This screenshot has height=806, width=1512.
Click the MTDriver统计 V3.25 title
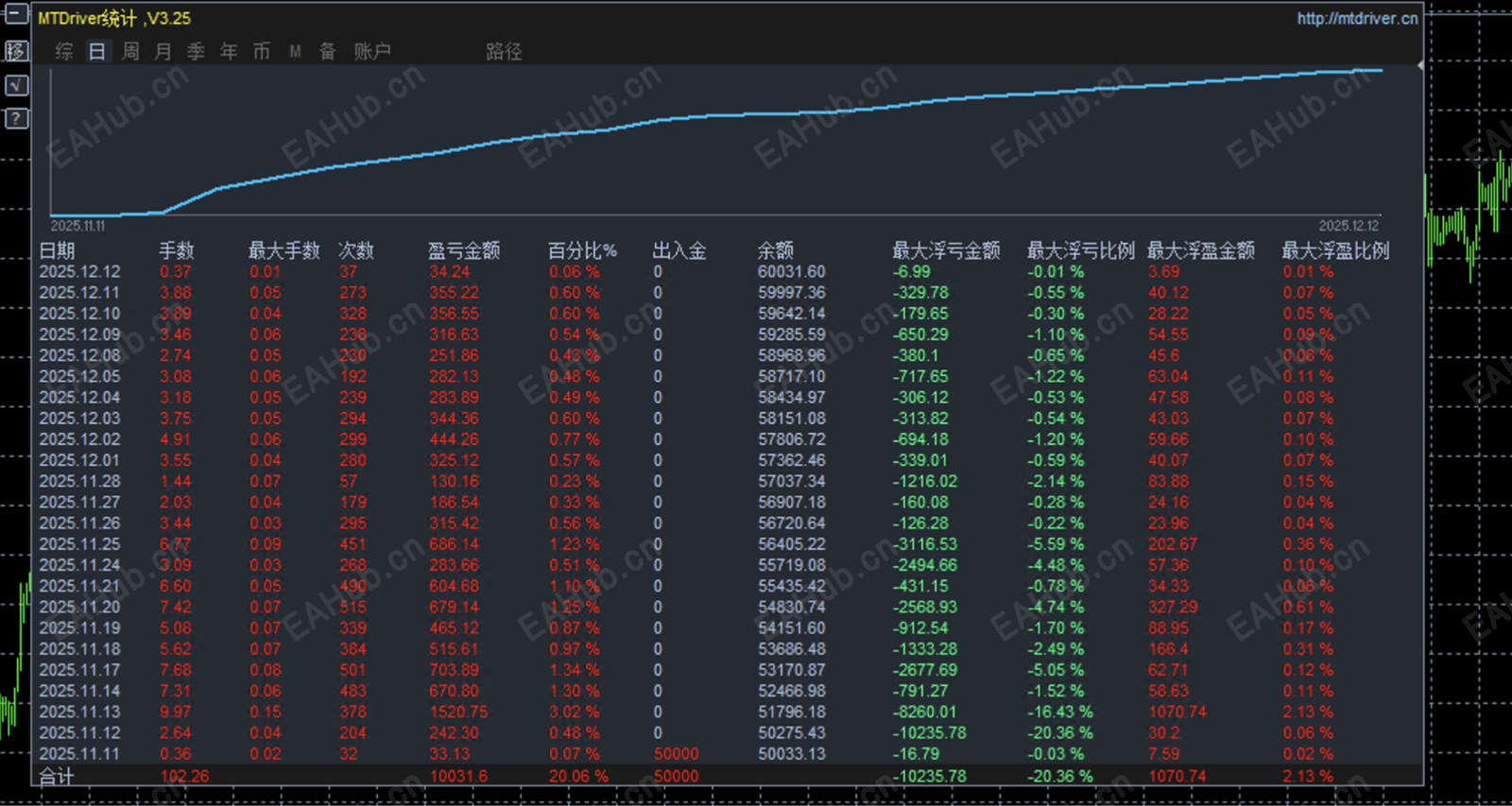(x=114, y=18)
